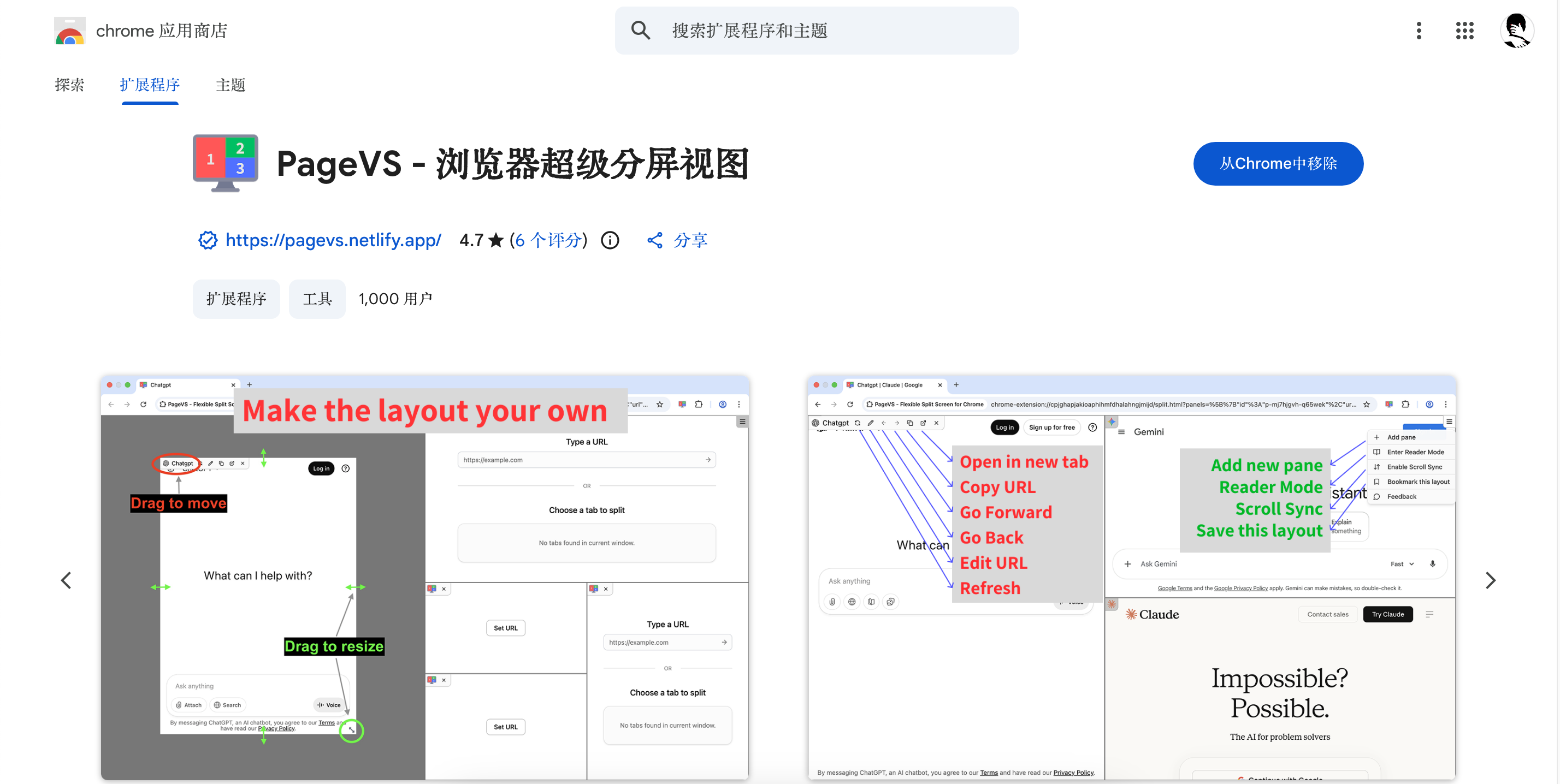Image resolution: width=1560 pixels, height=784 pixels.
Task: Click the 工具 category chip
Action: click(317, 299)
